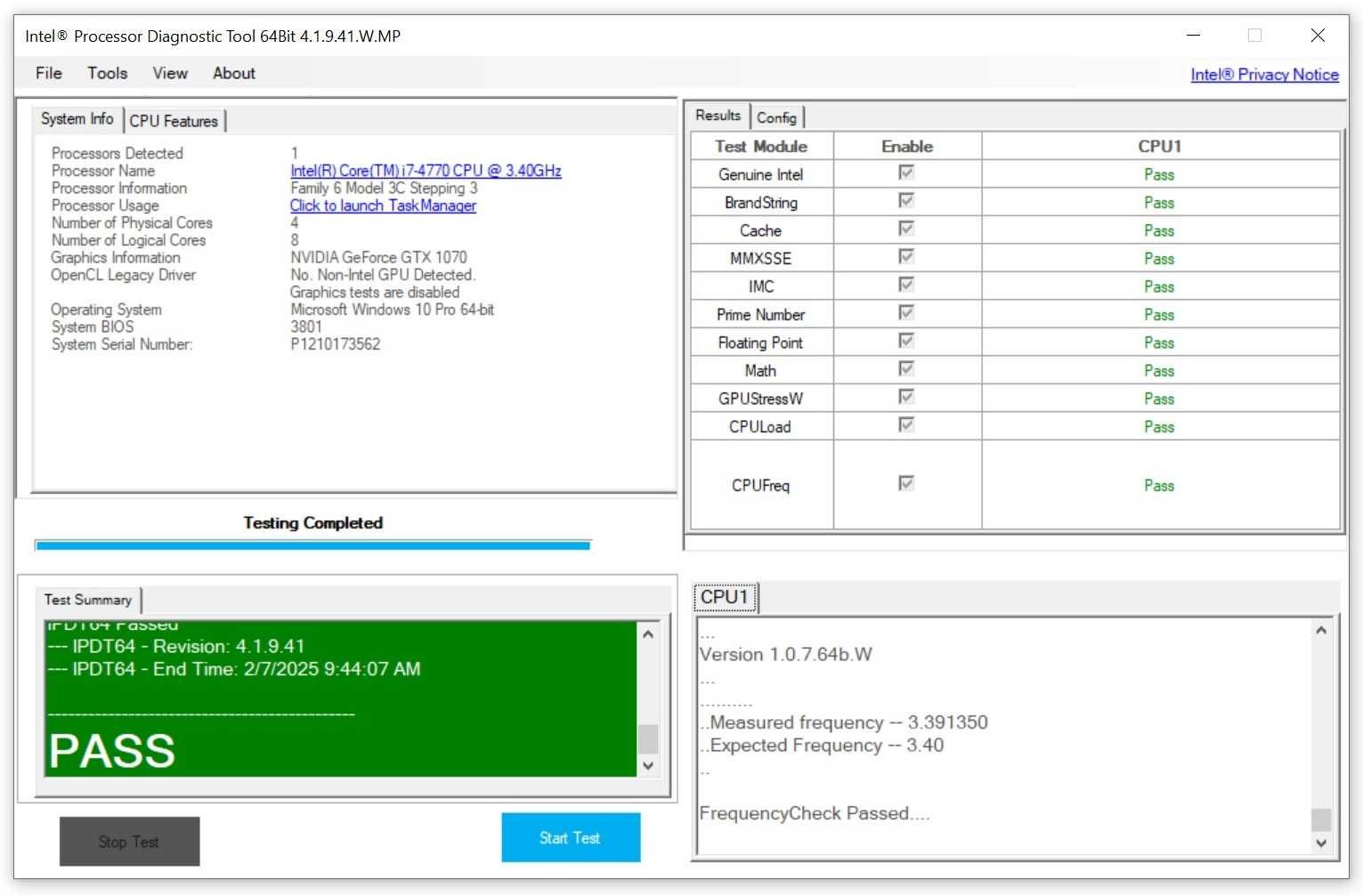Image resolution: width=1363 pixels, height=896 pixels.
Task: Click the CPU1 log scroll up arrow
Action: pos(1321,630)
